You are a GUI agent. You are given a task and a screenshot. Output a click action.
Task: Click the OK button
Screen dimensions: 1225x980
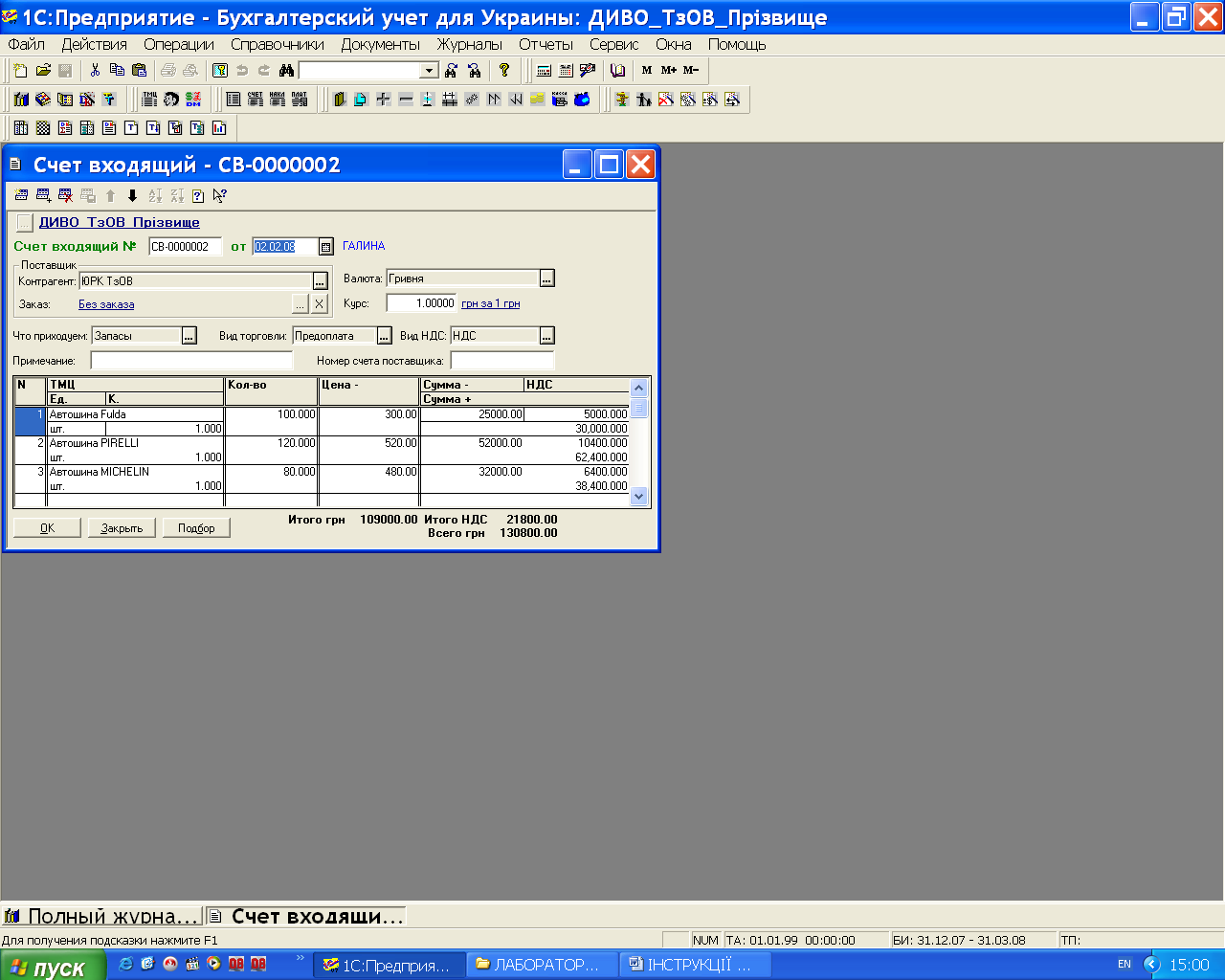[47, 528]
